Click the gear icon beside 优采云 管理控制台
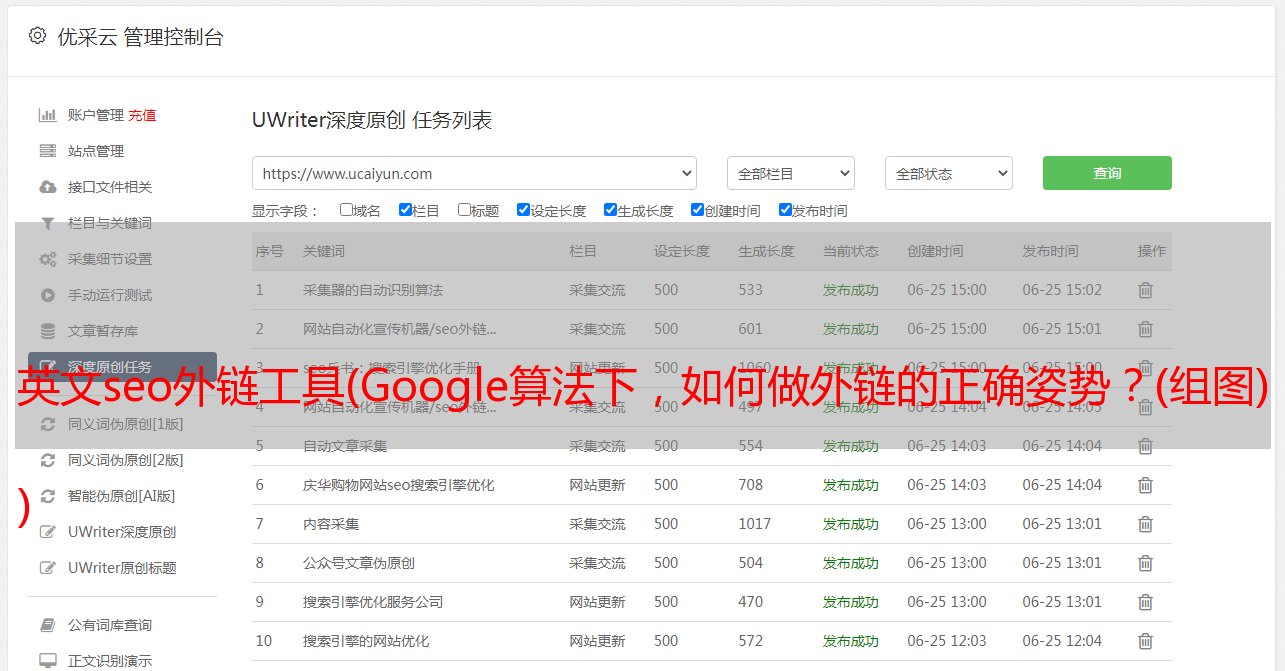 37,36
